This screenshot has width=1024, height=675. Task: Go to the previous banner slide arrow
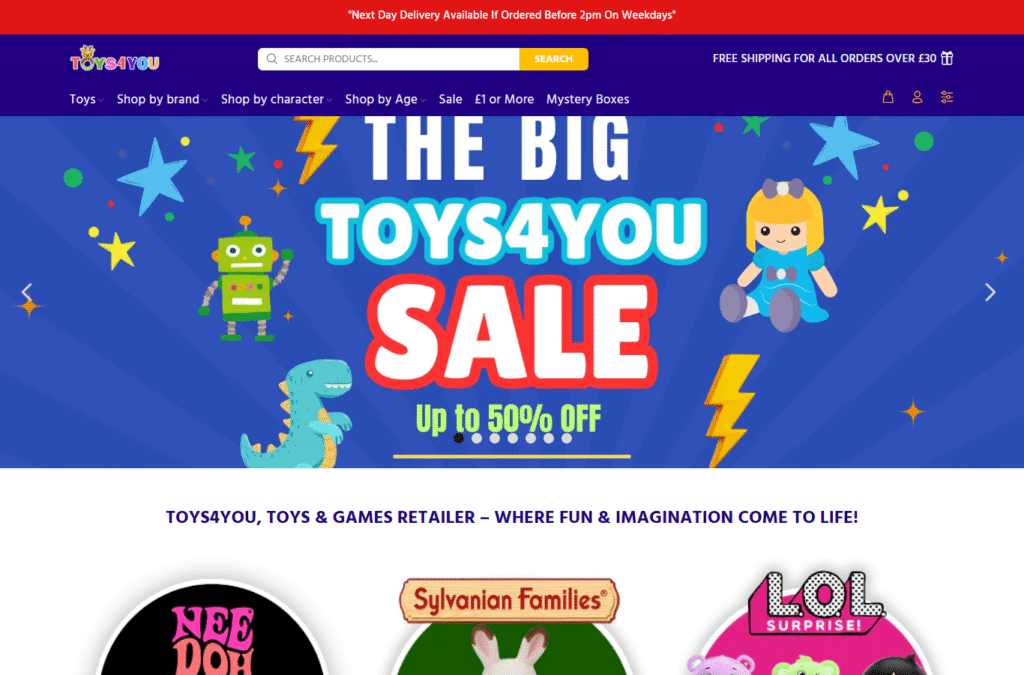click(27, 292)
